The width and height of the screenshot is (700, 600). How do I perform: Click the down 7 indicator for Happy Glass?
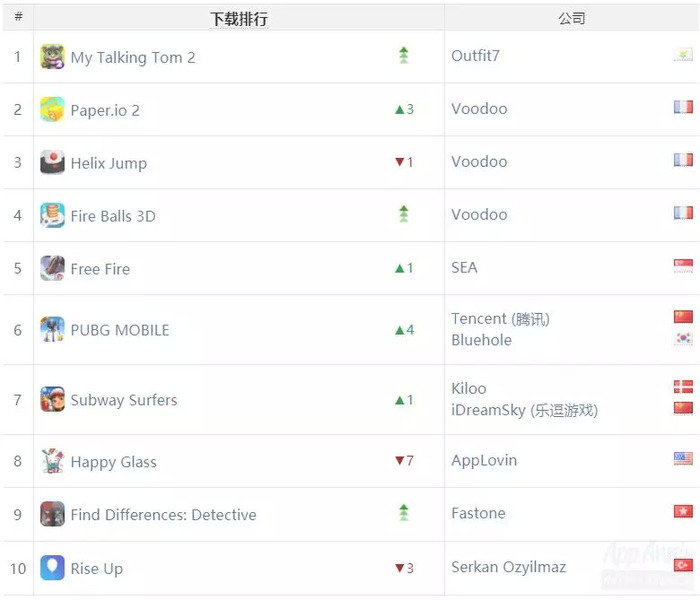pyautogui.click(x=404, y=460)
